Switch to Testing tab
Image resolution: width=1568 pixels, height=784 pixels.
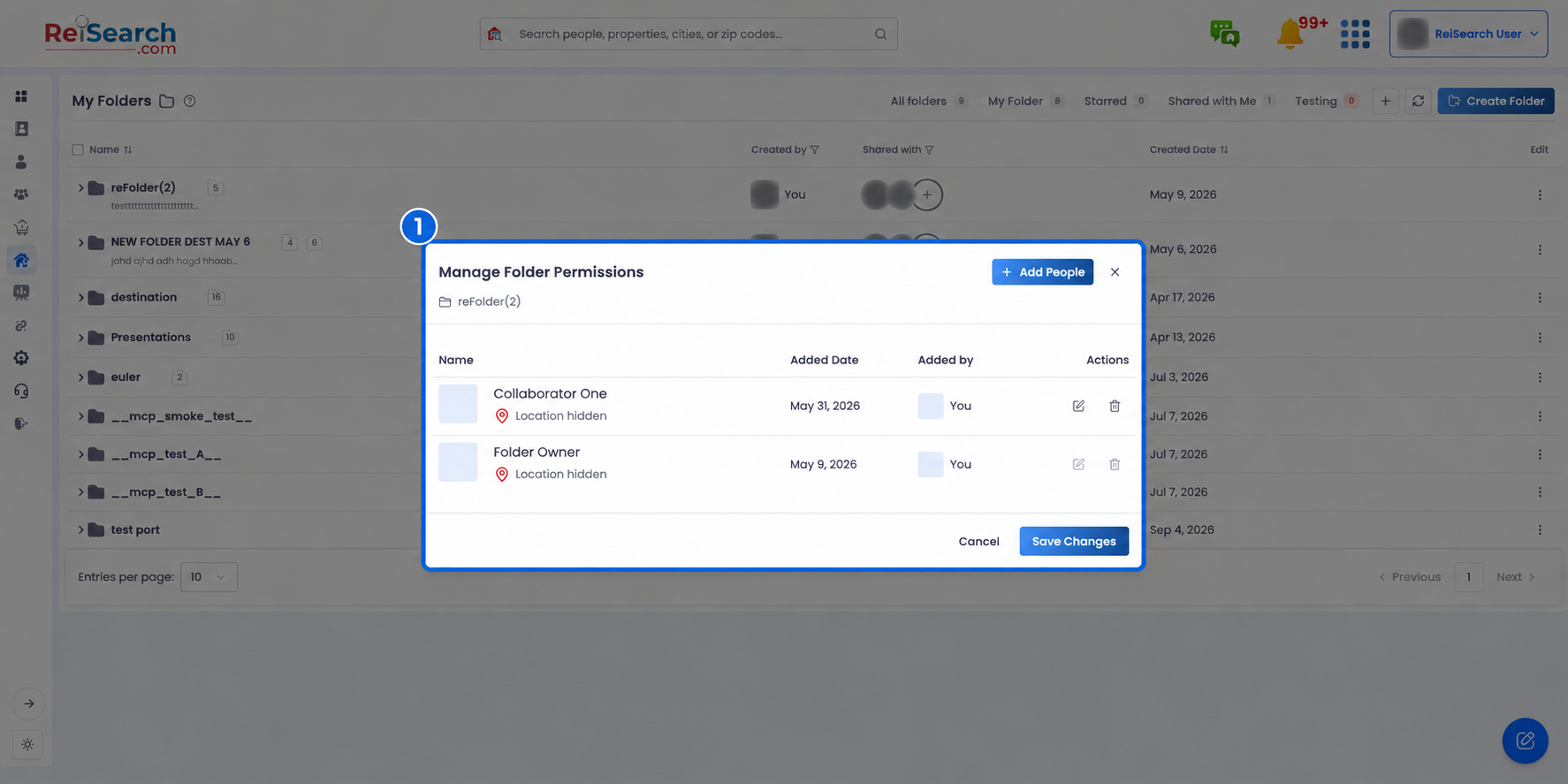(1326, 101)
